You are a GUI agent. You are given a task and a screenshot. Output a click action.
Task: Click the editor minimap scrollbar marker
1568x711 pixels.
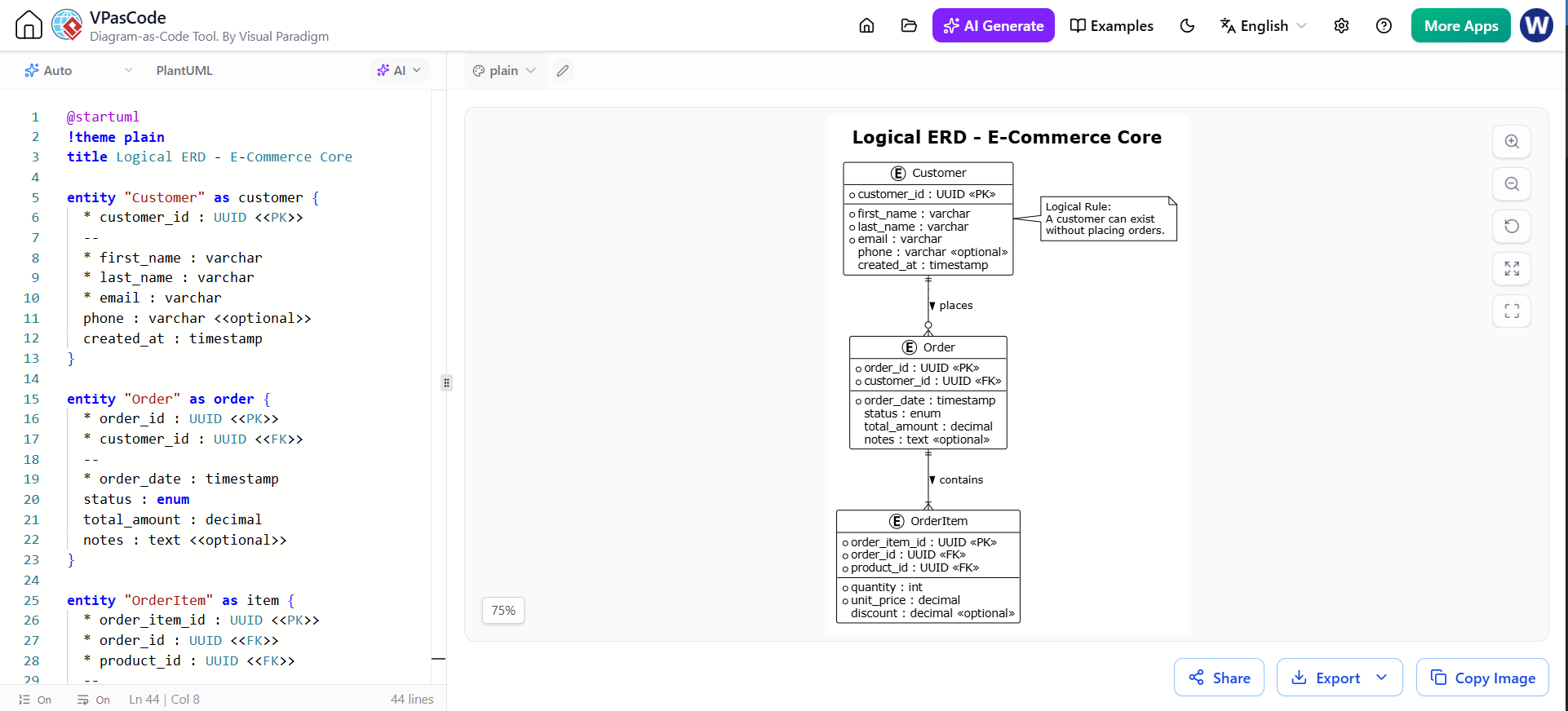click(438, 658)
